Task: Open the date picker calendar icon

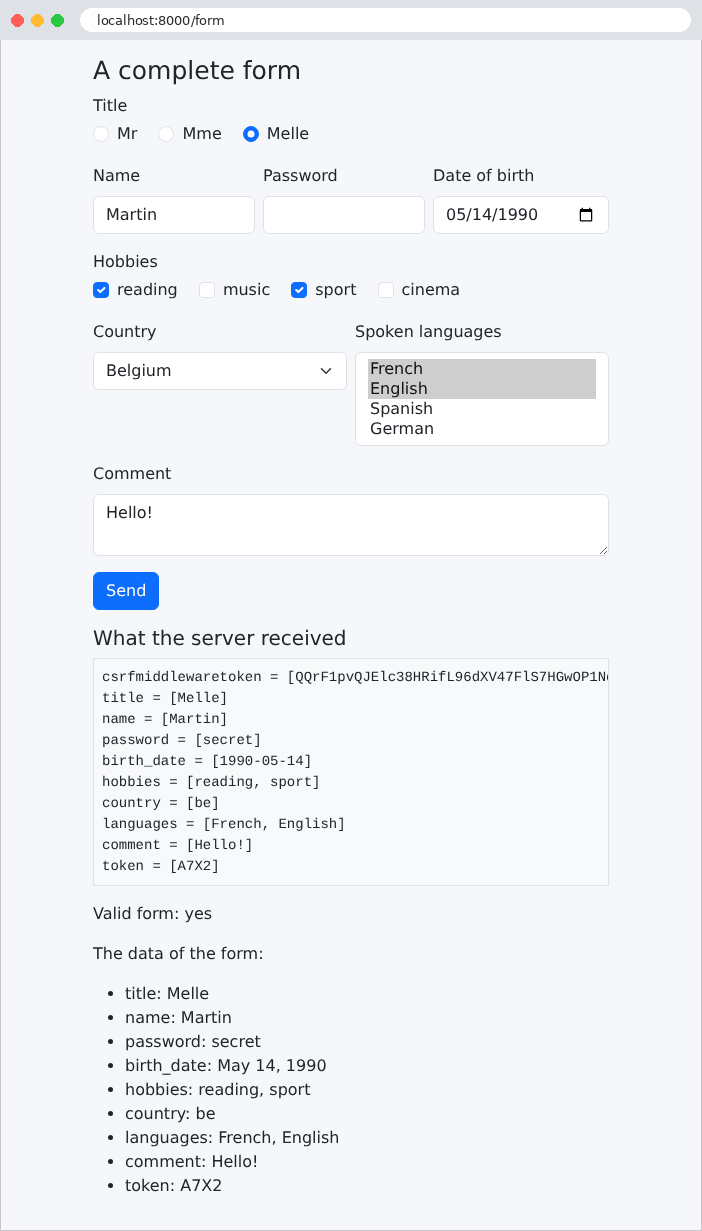Action: coord(587,215)
